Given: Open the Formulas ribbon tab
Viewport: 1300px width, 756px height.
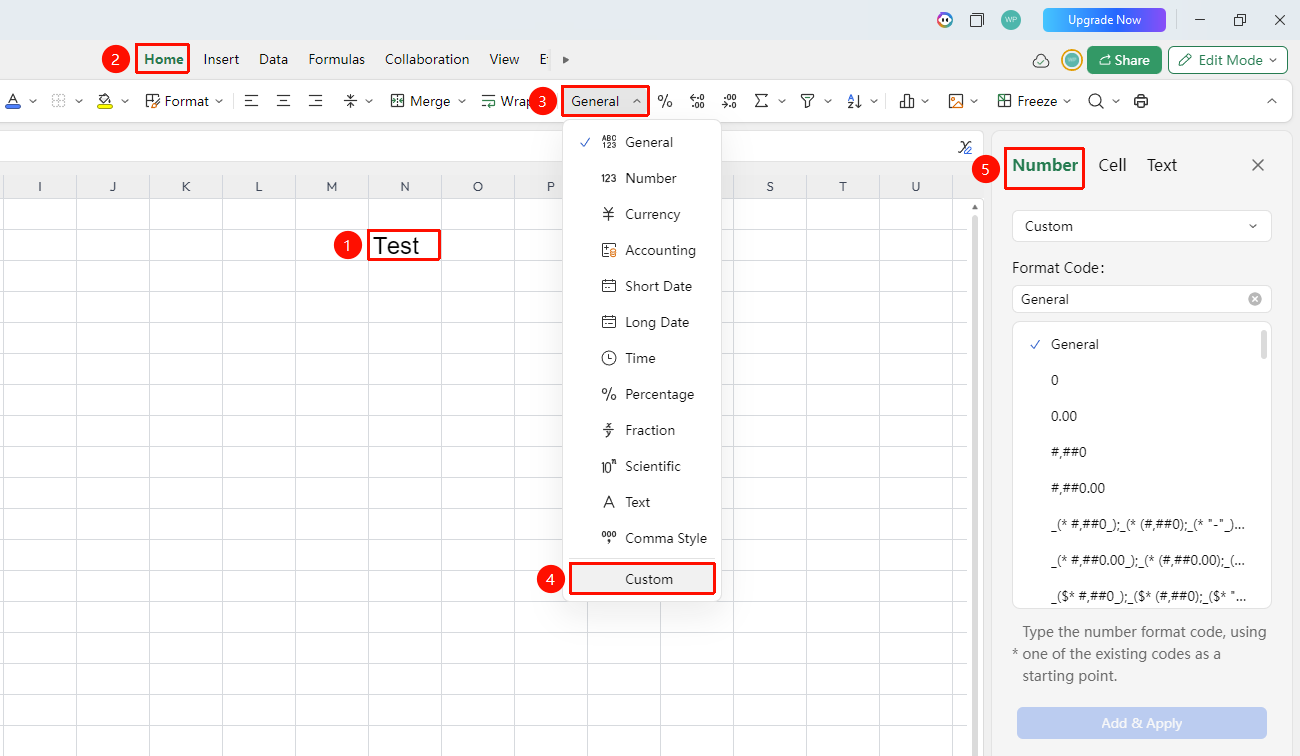Looking at the screenshot, I should (337, 59).
